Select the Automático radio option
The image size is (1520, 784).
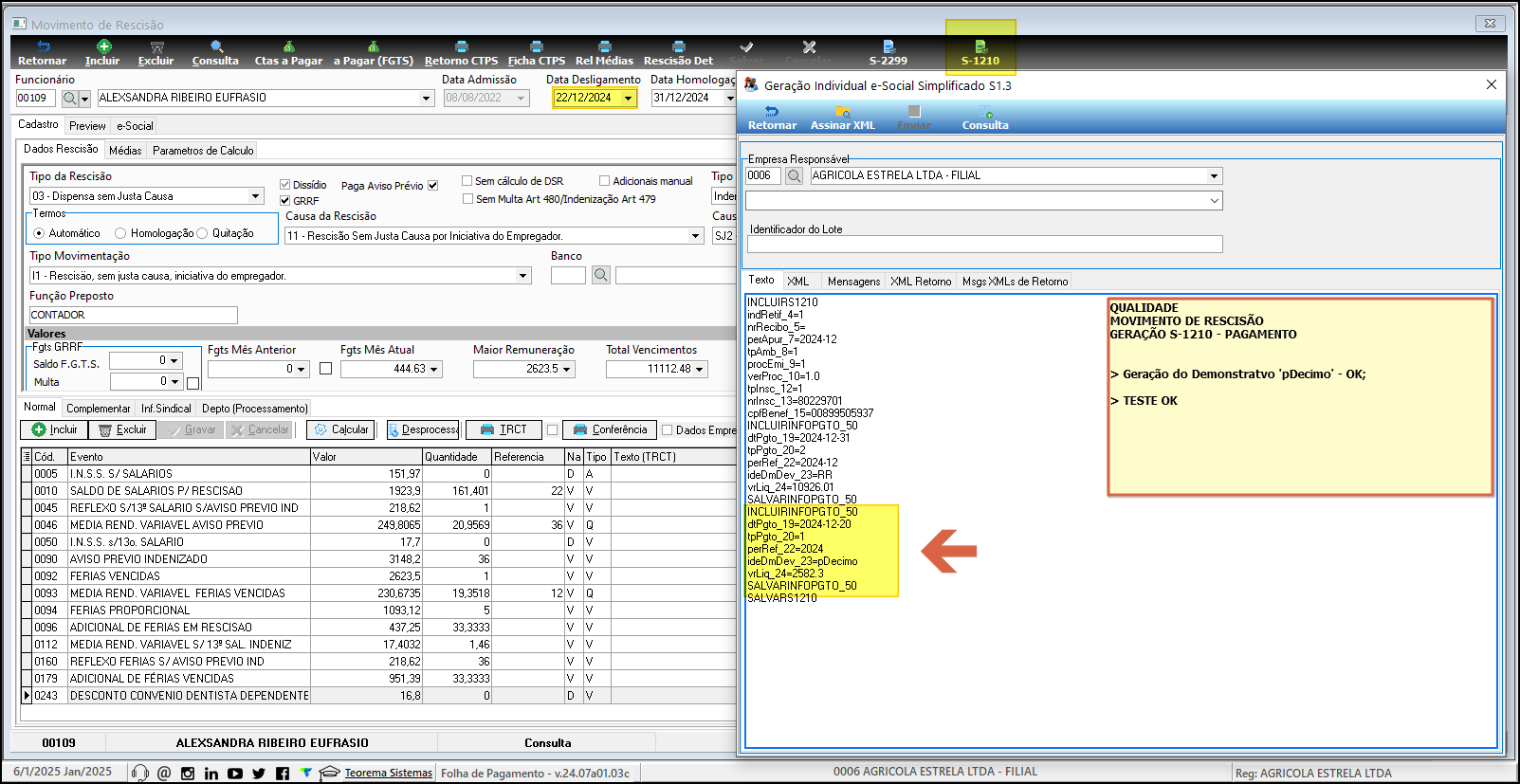click(39, 233)
